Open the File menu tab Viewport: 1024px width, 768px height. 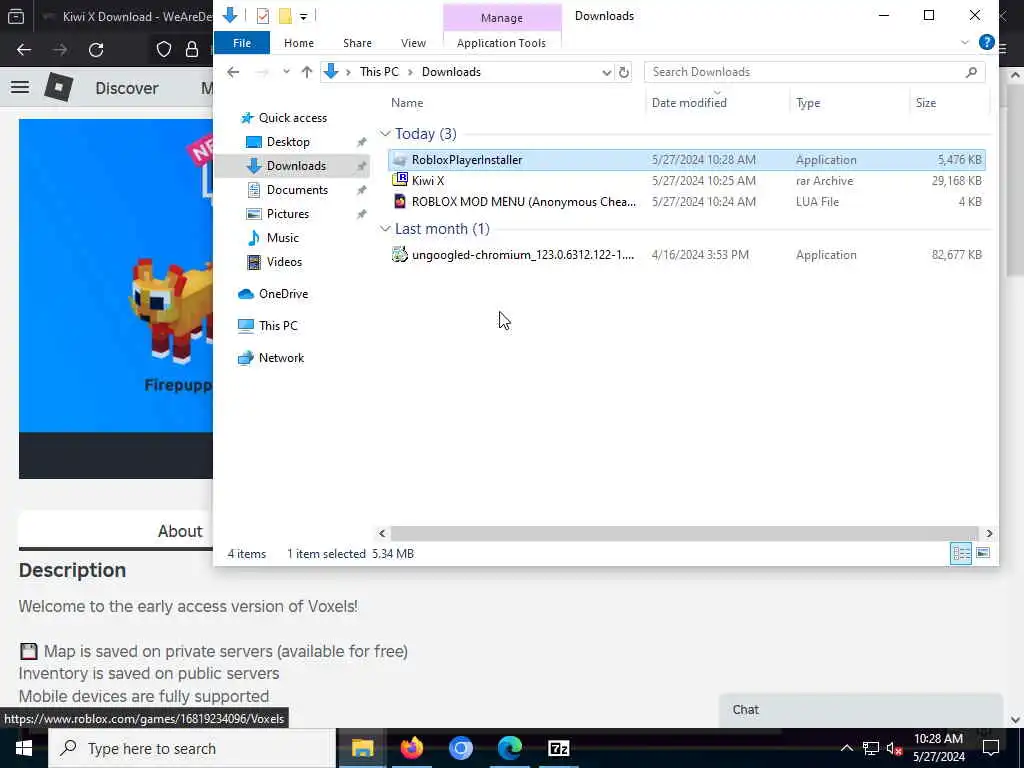(242, 43)
